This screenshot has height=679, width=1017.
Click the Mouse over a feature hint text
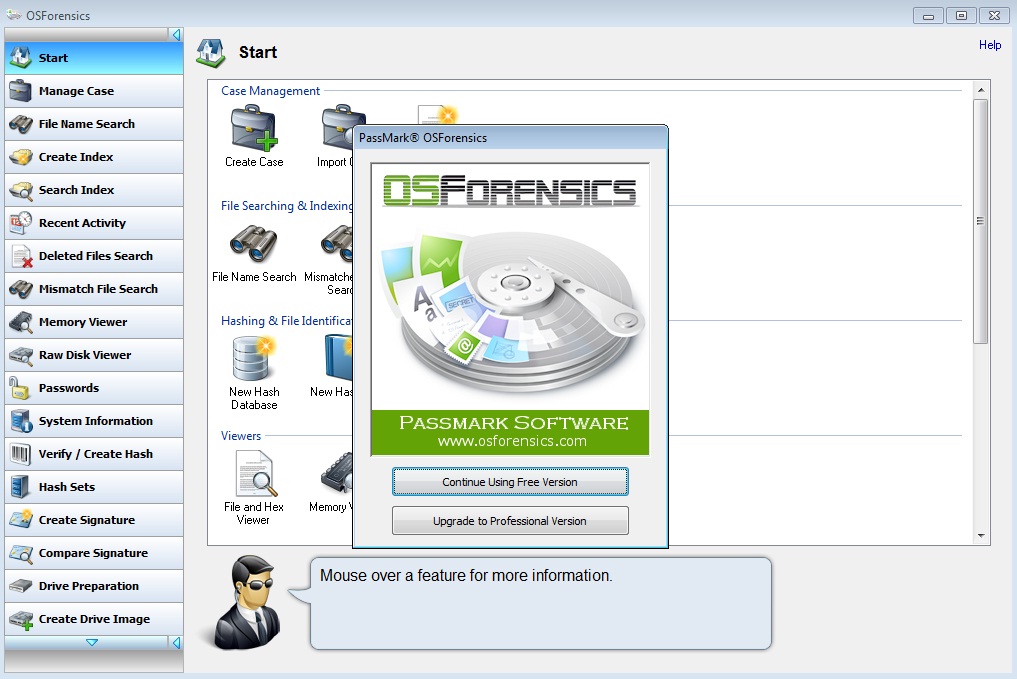tap(466, 575)
